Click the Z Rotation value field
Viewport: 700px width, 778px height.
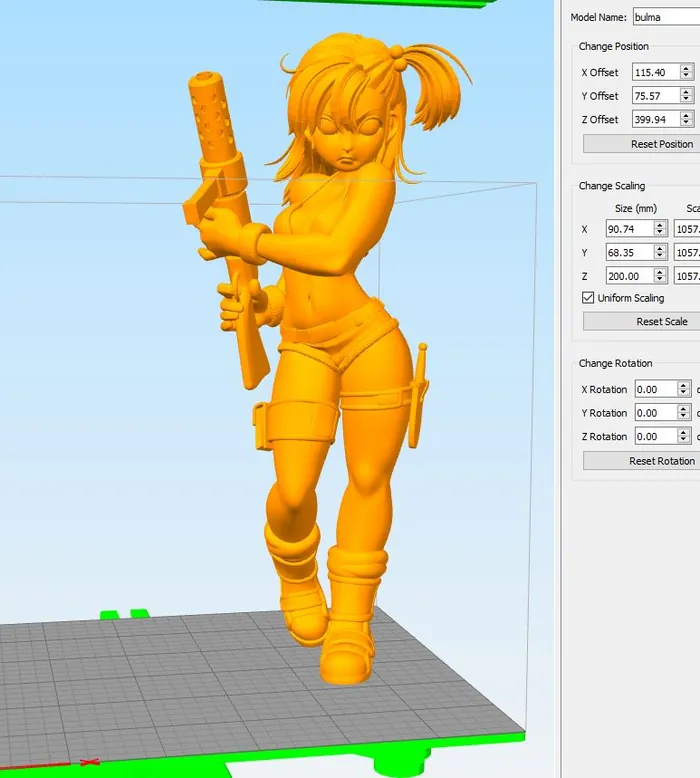[655, 437]
